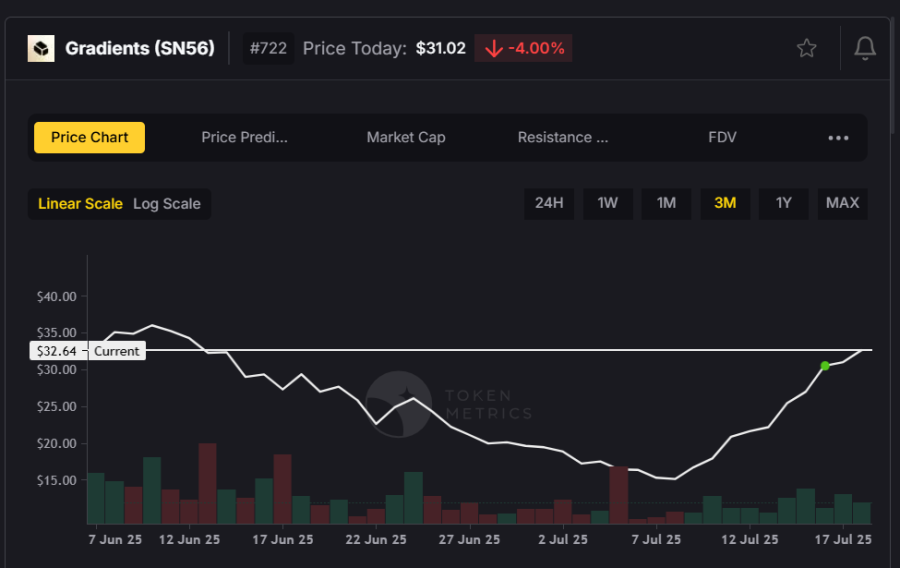Select the 1Y time range

(x=784, y=203)
